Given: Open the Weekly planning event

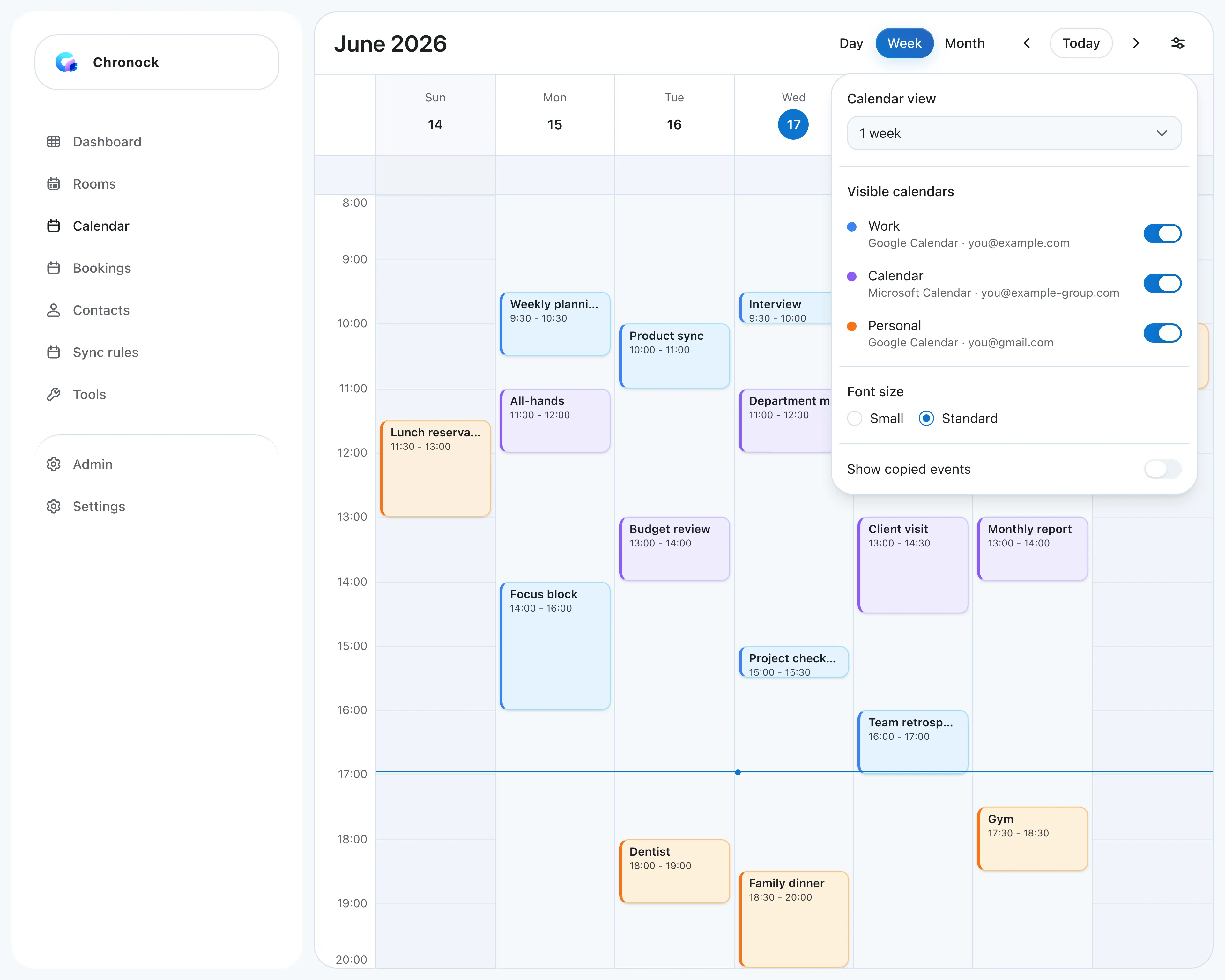Looking at the screenshot, I should [554, 324].
